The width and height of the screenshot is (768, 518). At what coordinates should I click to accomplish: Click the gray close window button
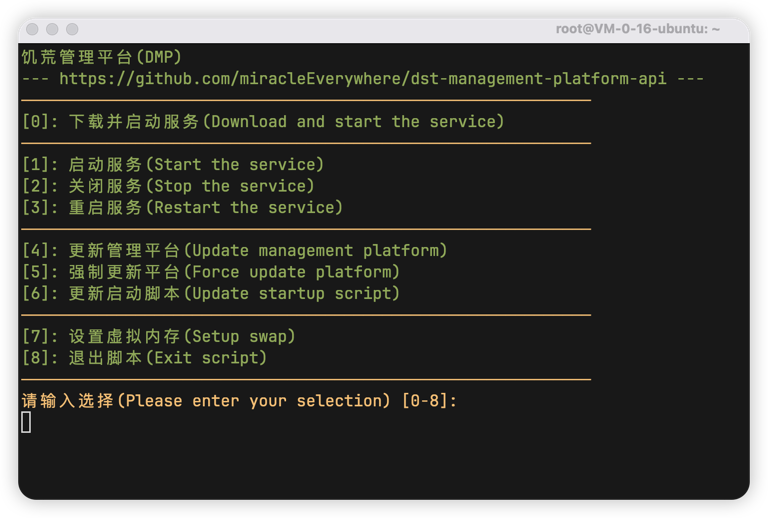[33, 30]
